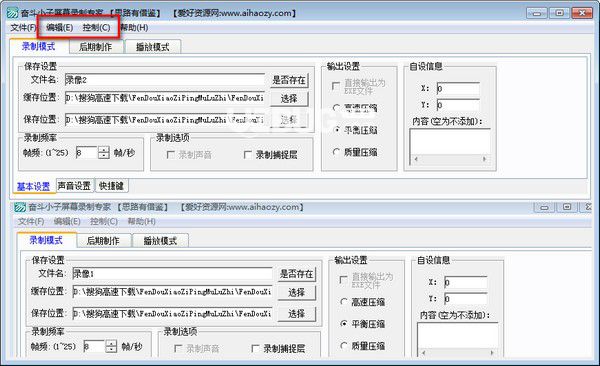Enable 录制捕捉层 checkbox in the 录像2 window
The height and width of the screenshot is (366, 600).
tap(248, 155)
